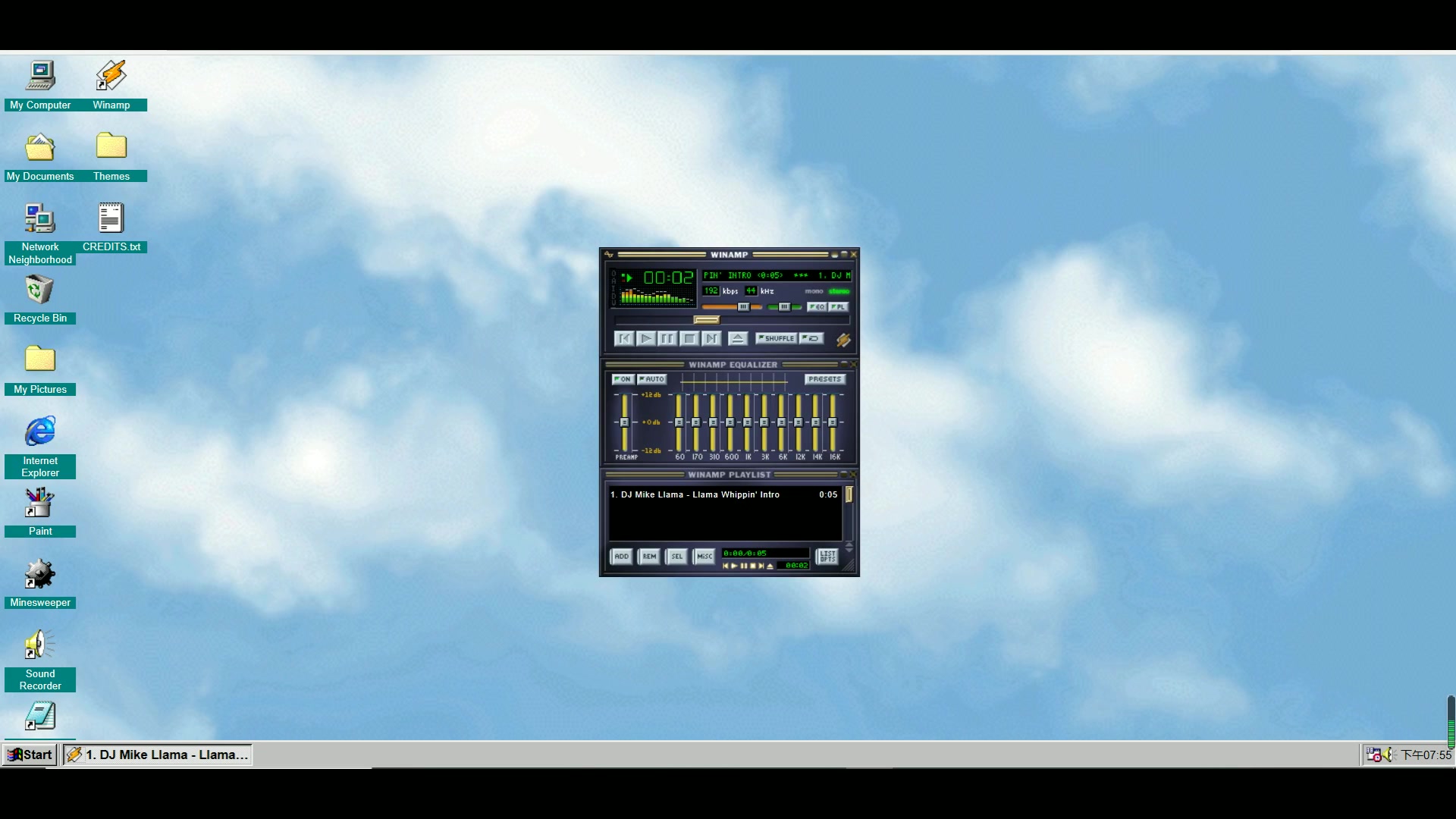Toggle the Repeat button next to Shuffle
This screenshot has width=1456, height=819.
click(x=811, y=338)
